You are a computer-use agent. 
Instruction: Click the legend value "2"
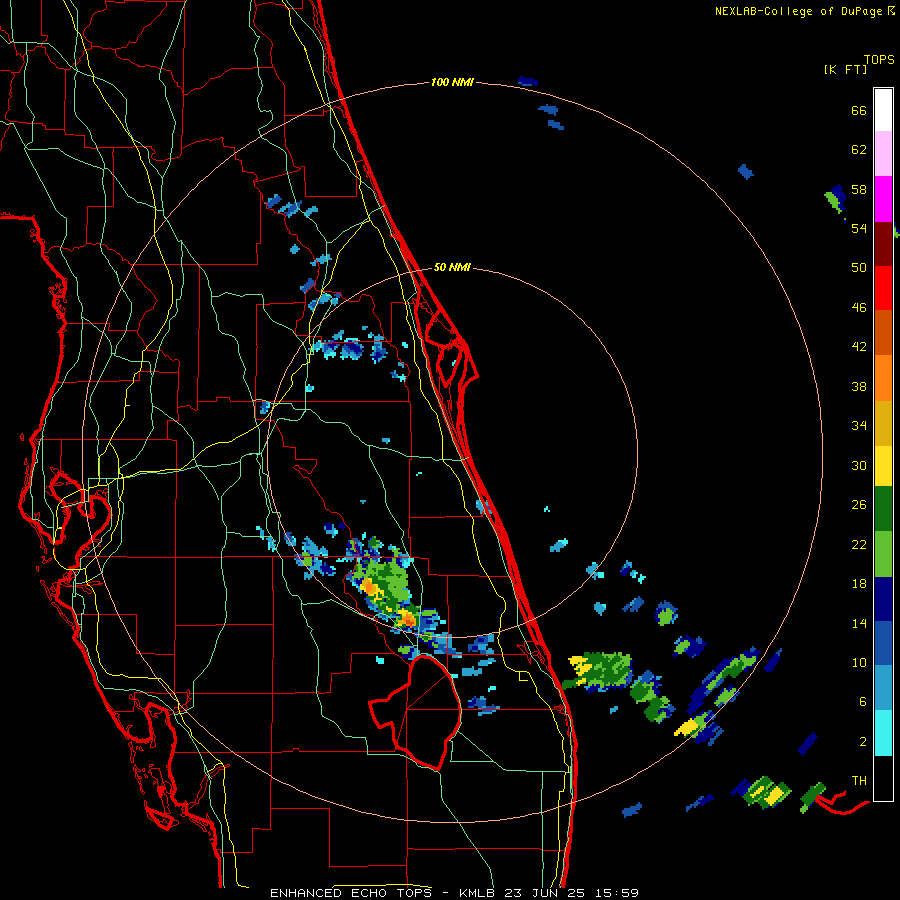(862, 742)
